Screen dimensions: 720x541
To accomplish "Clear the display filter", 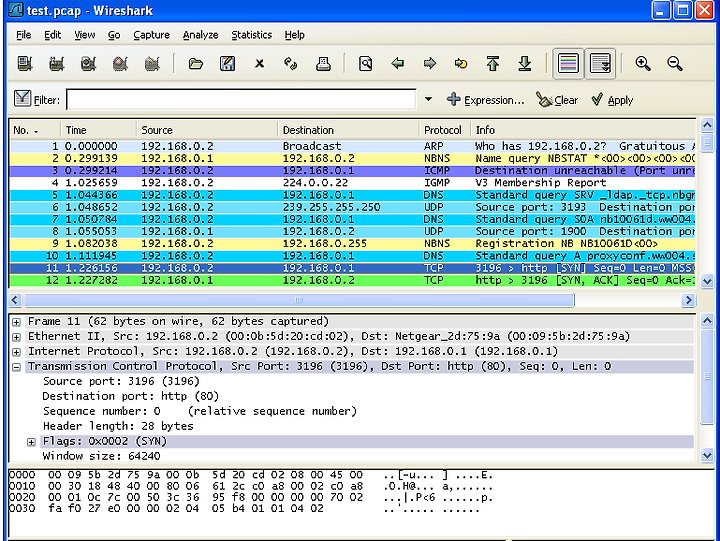I will coord(557,100).
